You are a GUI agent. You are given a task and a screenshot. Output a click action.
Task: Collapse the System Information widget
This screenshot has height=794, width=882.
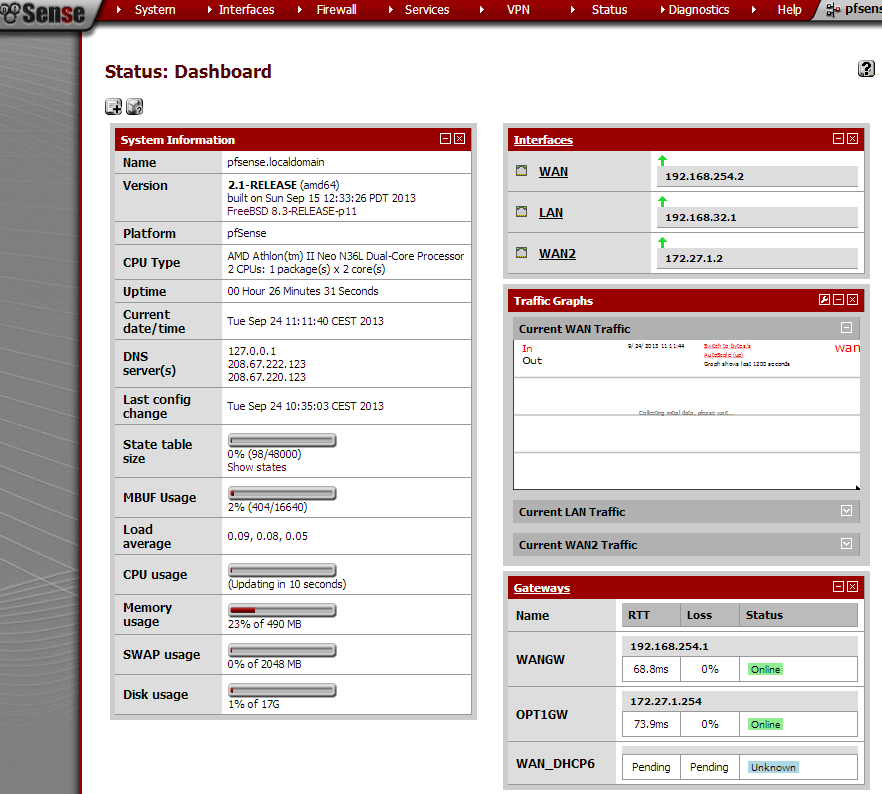444,139
